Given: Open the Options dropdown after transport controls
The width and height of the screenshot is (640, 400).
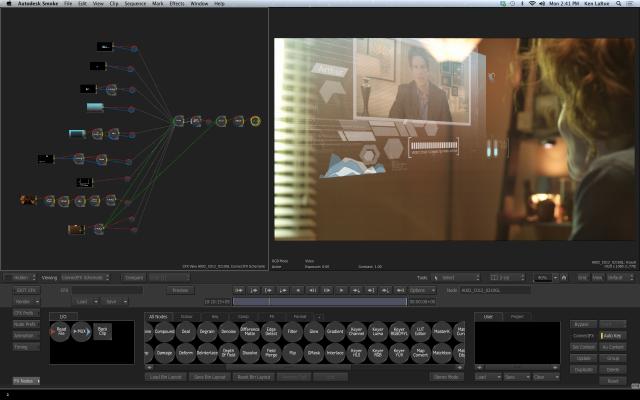Looking at the screenshot, I should coord(421,290).
